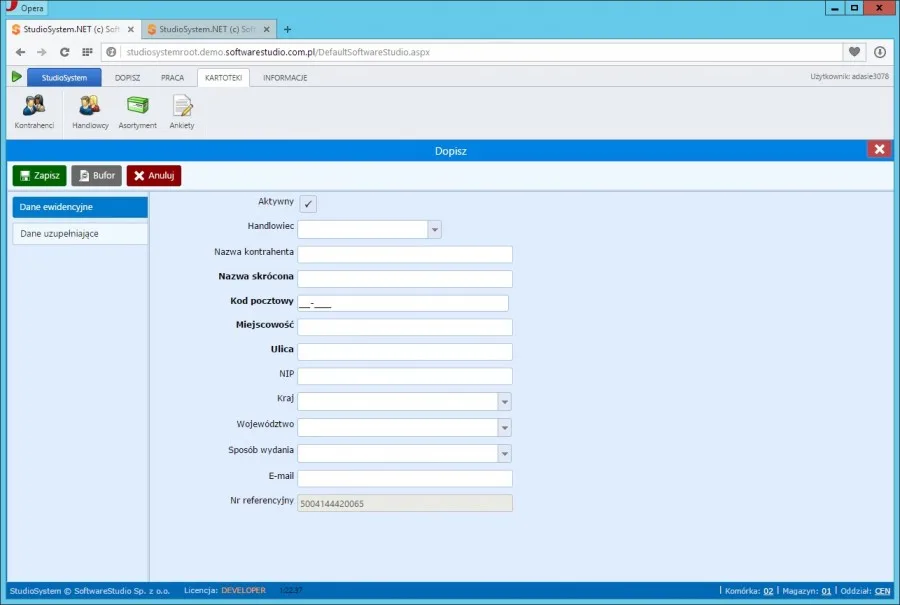This screenshot has width=900, height=605.
Task: Open the Asortyment card file
Action: point(137,112)
